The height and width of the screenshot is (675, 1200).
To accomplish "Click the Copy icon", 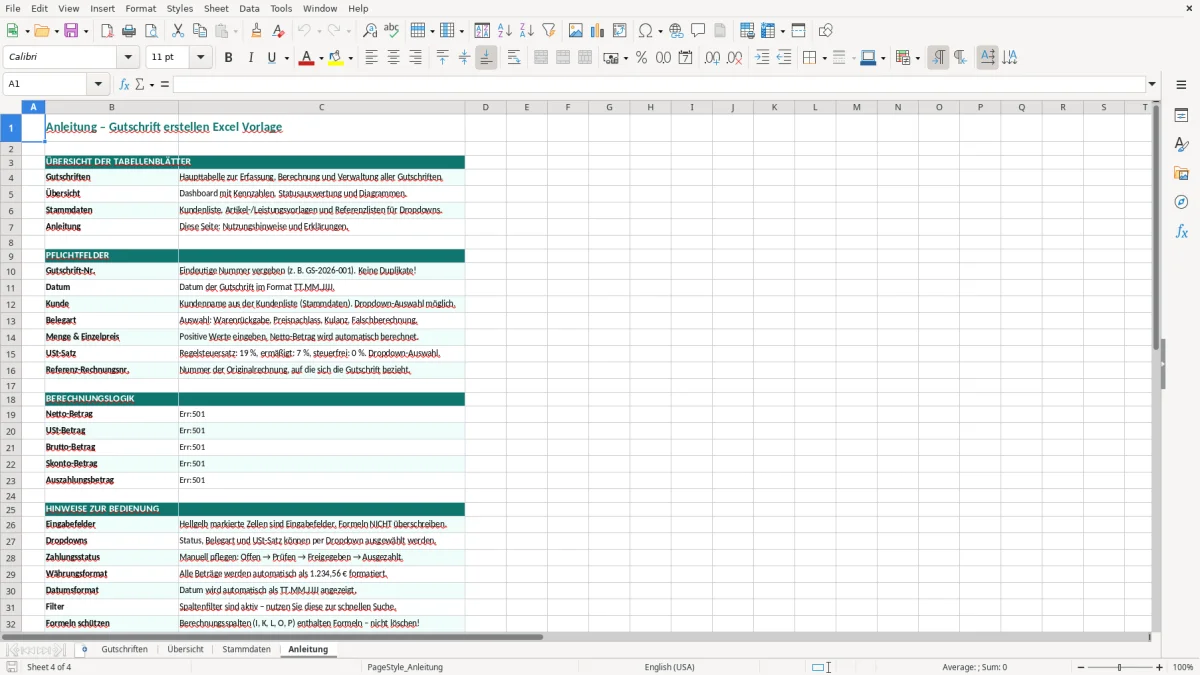I will point(199,31).
